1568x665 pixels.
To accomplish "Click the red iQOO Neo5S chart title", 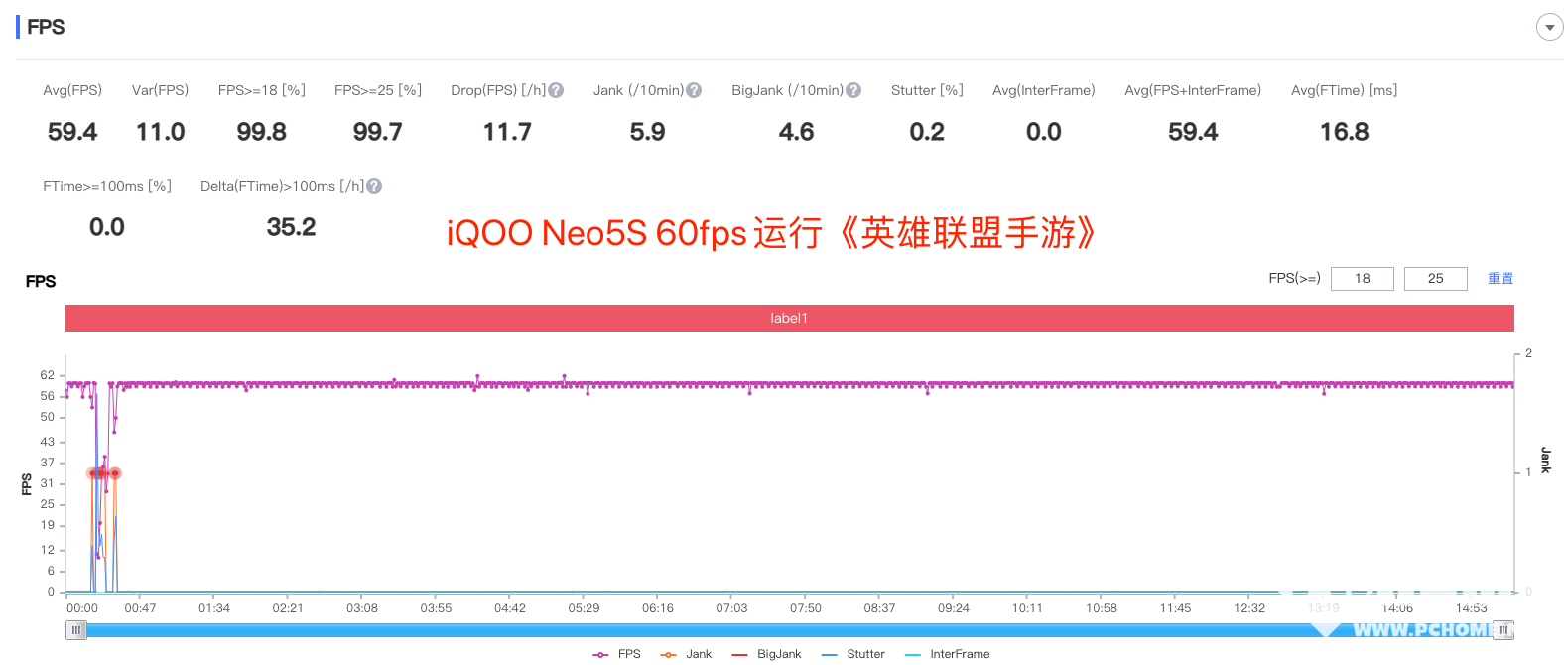I will click(772, 233).
